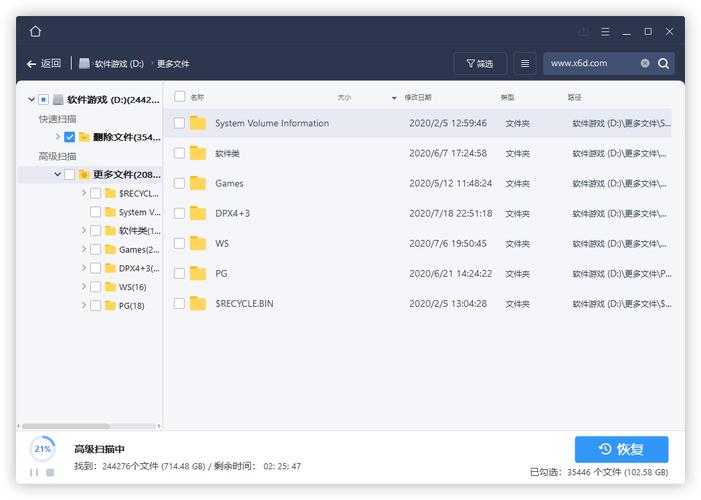
Task: Click the share/export icon in title bar
Action: tap(583, 32)
